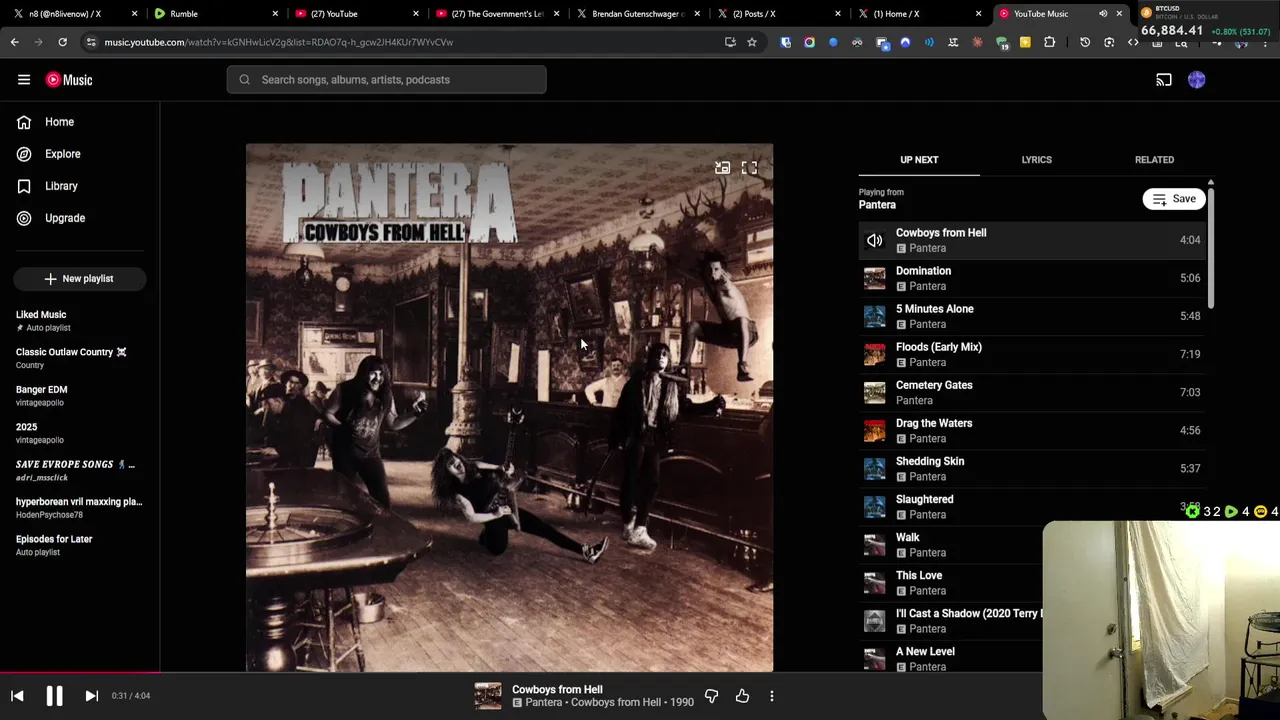This screenshot has height=720, width=1280.
Task: Save the Pantera queue
Action: point(1174,199)
